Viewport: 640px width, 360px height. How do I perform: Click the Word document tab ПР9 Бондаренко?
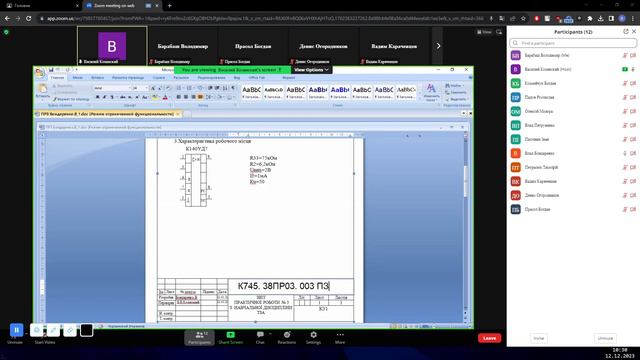click(x=107, y=114)
